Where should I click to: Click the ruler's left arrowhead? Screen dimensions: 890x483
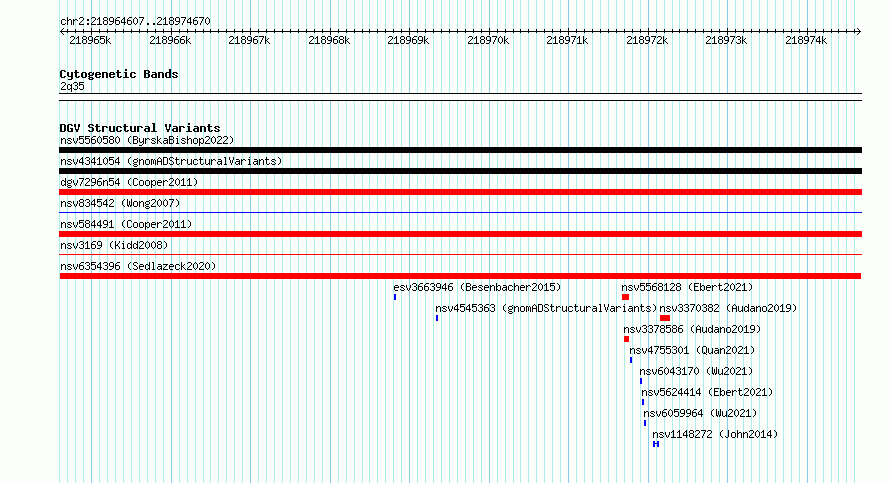tap(62, 32)
